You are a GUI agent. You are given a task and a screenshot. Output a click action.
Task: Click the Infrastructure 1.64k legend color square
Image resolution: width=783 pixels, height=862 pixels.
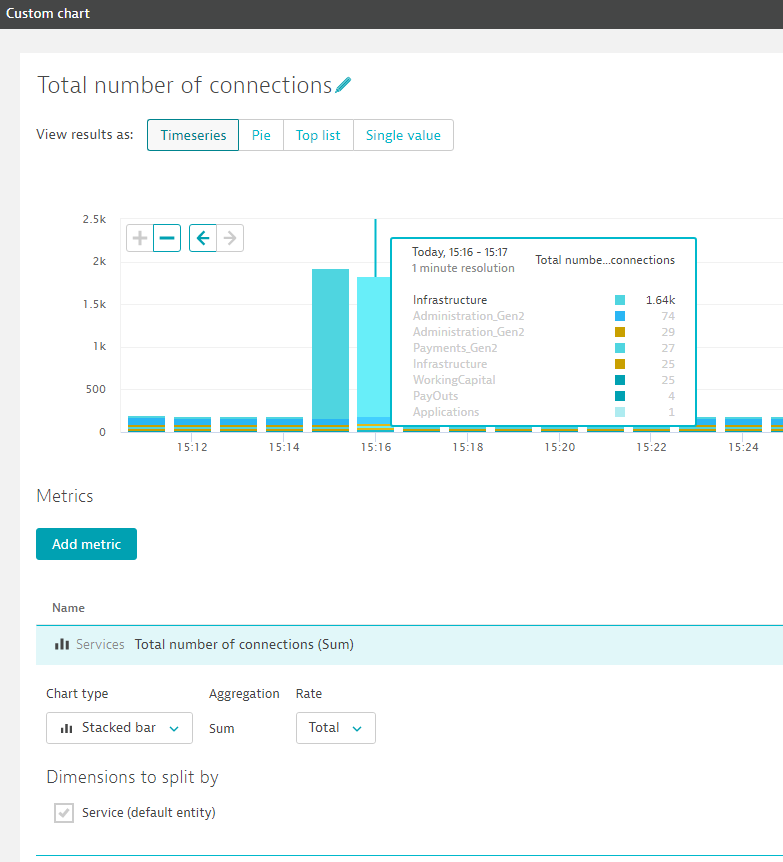click(620, 300)
